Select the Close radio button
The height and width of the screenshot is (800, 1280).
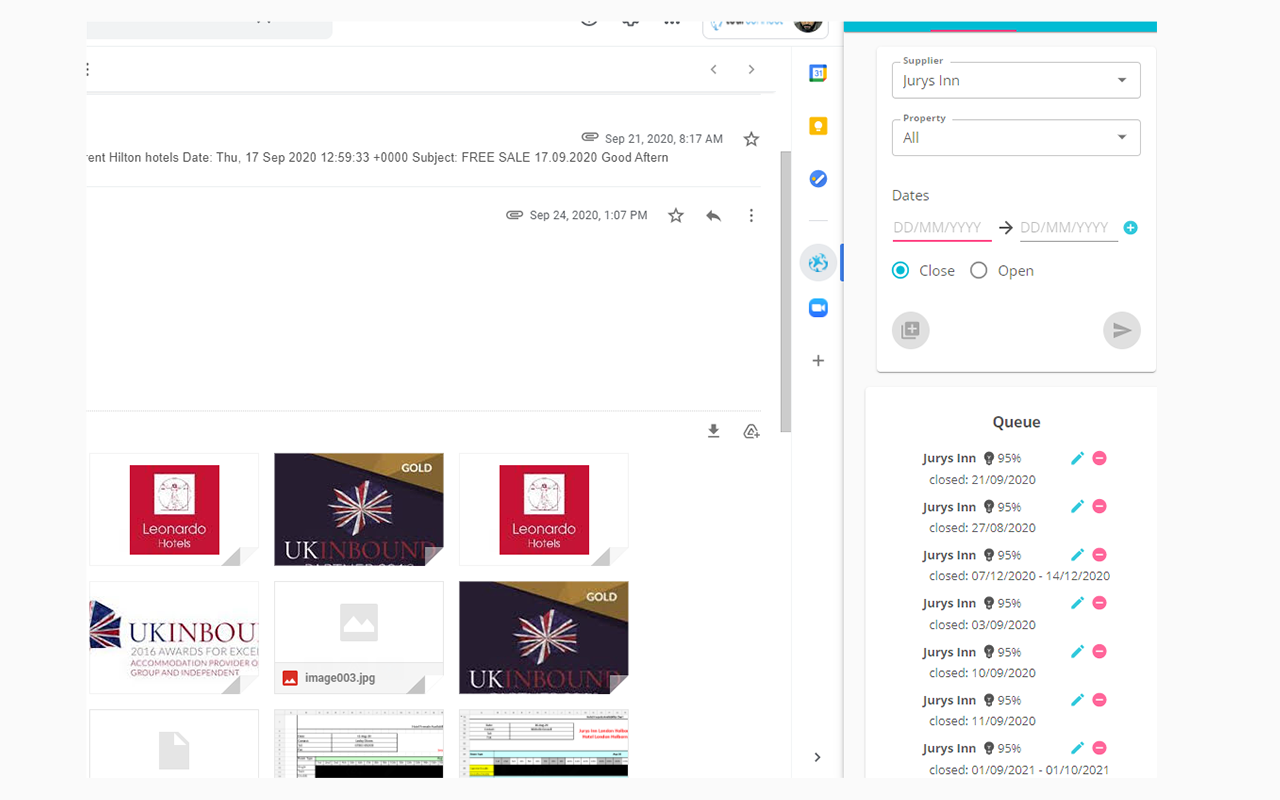pos(900,270)
